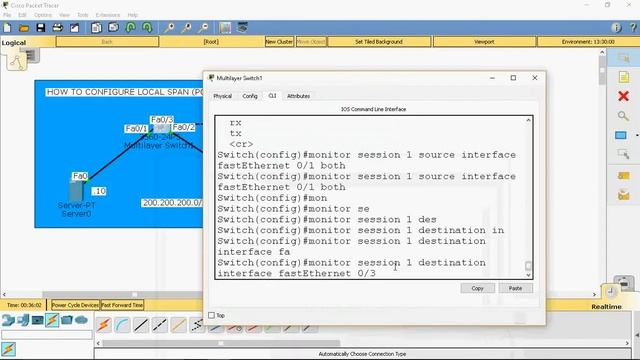Choose the Select tool in the right sidebar
Viewport: 640px width, 360px height.
[x=623, y=58]
